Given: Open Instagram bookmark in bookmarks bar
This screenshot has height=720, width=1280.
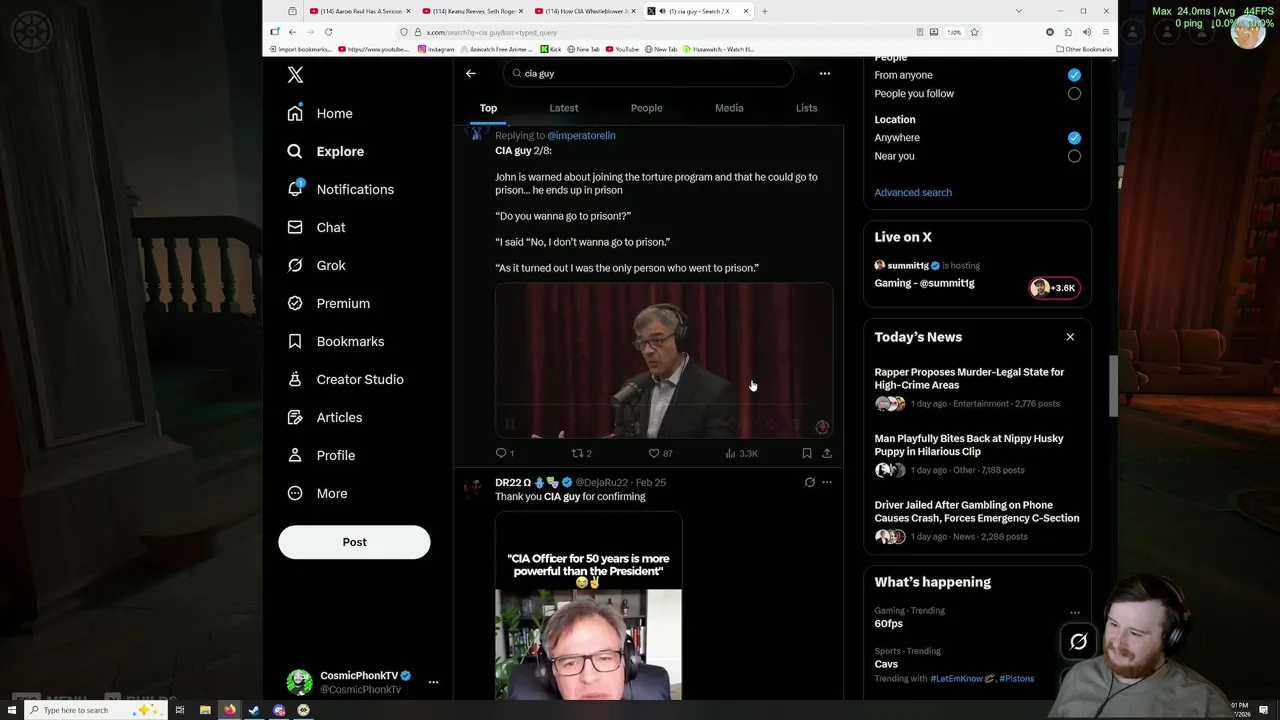Looking at the screenshot, I should tap(436, 49).
